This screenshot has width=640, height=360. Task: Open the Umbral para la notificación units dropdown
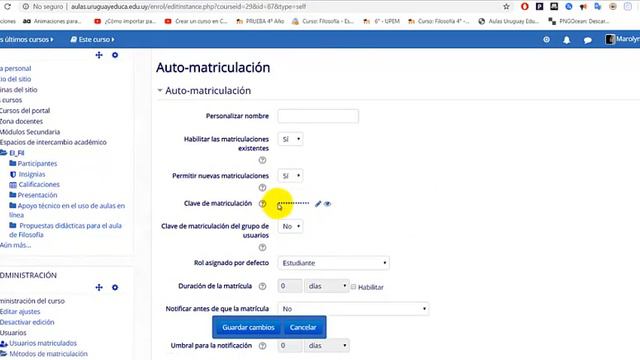[327, 345]
